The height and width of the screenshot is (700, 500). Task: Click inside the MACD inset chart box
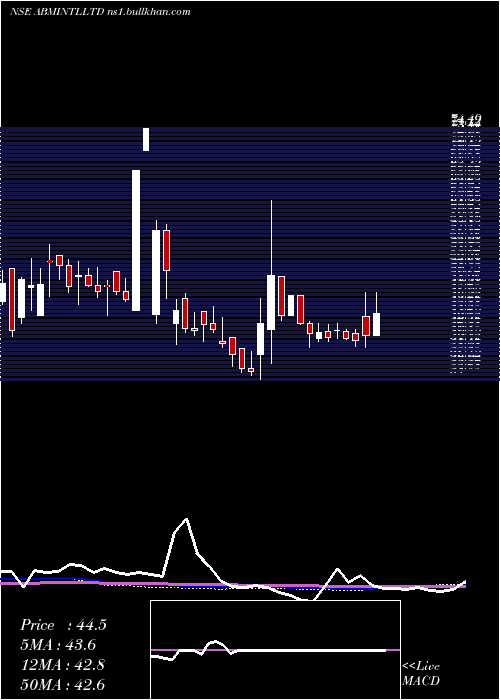[x=275, y=650]
